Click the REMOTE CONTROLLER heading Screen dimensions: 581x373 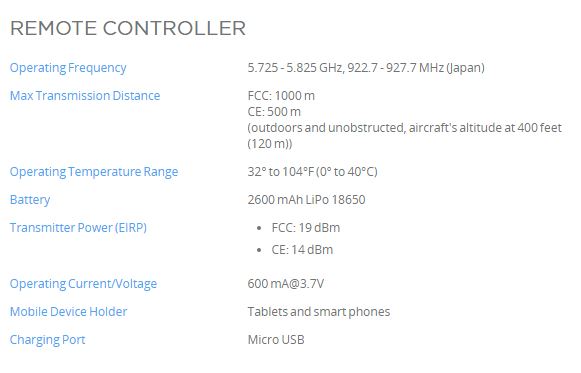click(128, 28)
